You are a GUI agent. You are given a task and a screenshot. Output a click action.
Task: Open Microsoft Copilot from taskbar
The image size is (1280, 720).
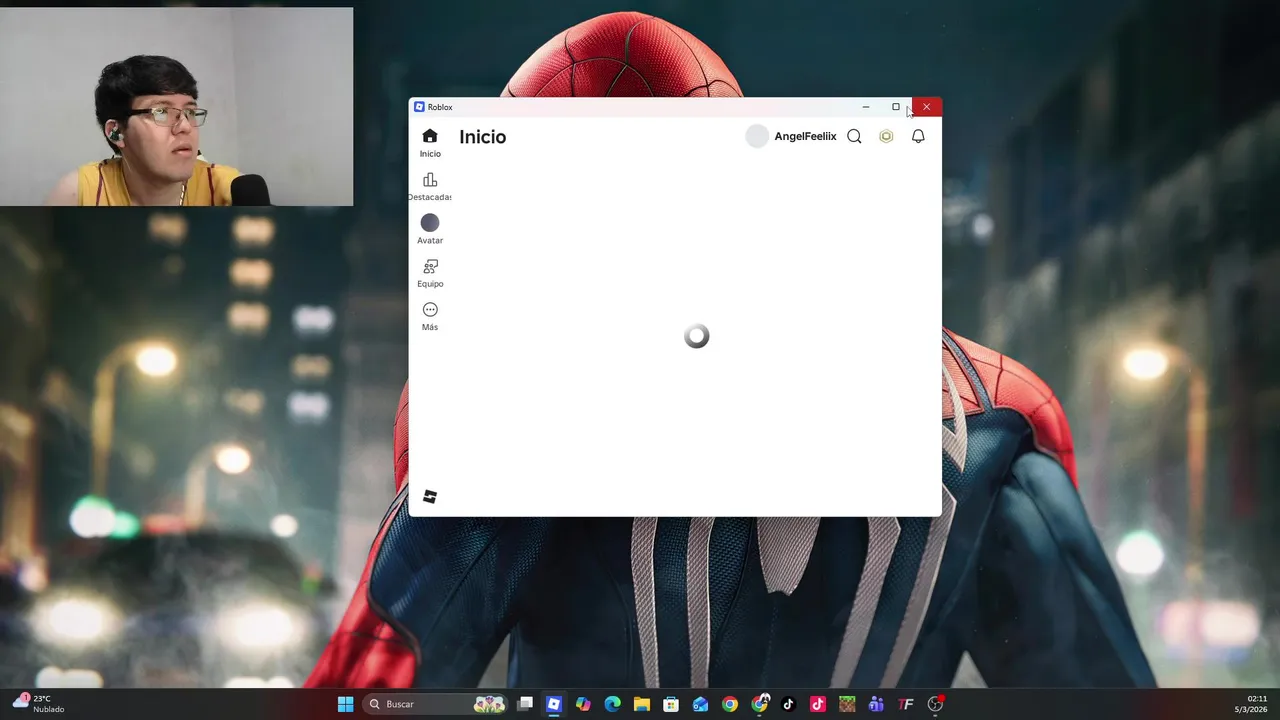583,704
